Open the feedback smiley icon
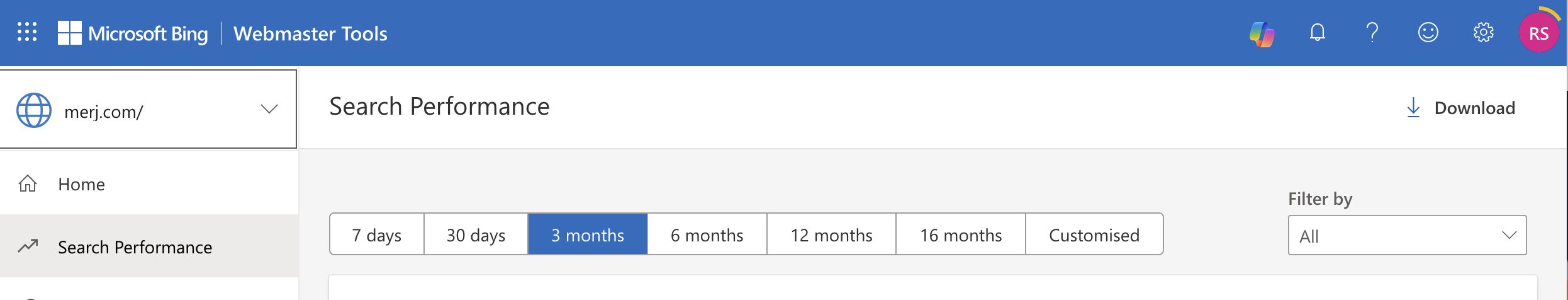The image size is (1568, 300). (1428, 33)
